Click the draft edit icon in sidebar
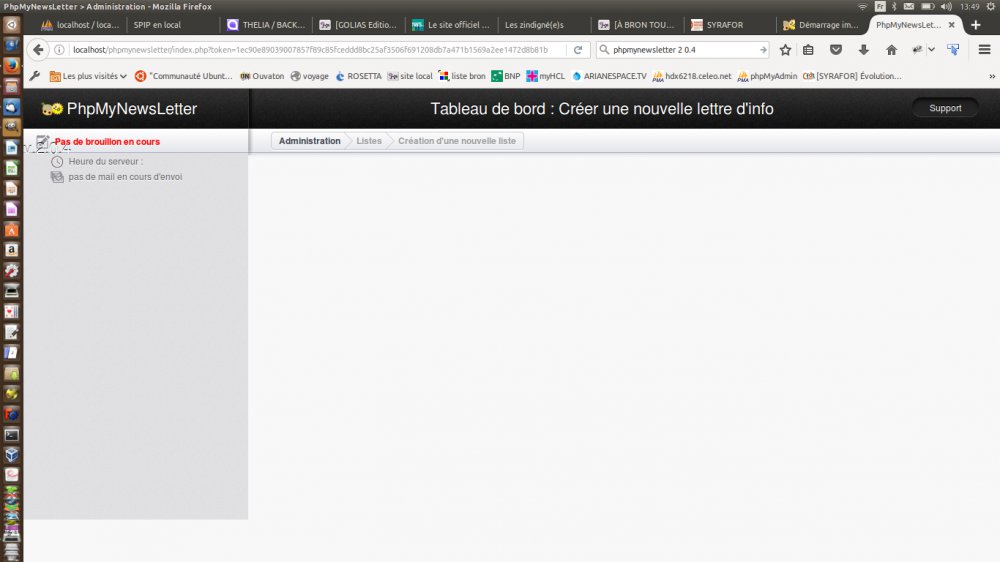The image size is (1000, 562). coord(42,142)
